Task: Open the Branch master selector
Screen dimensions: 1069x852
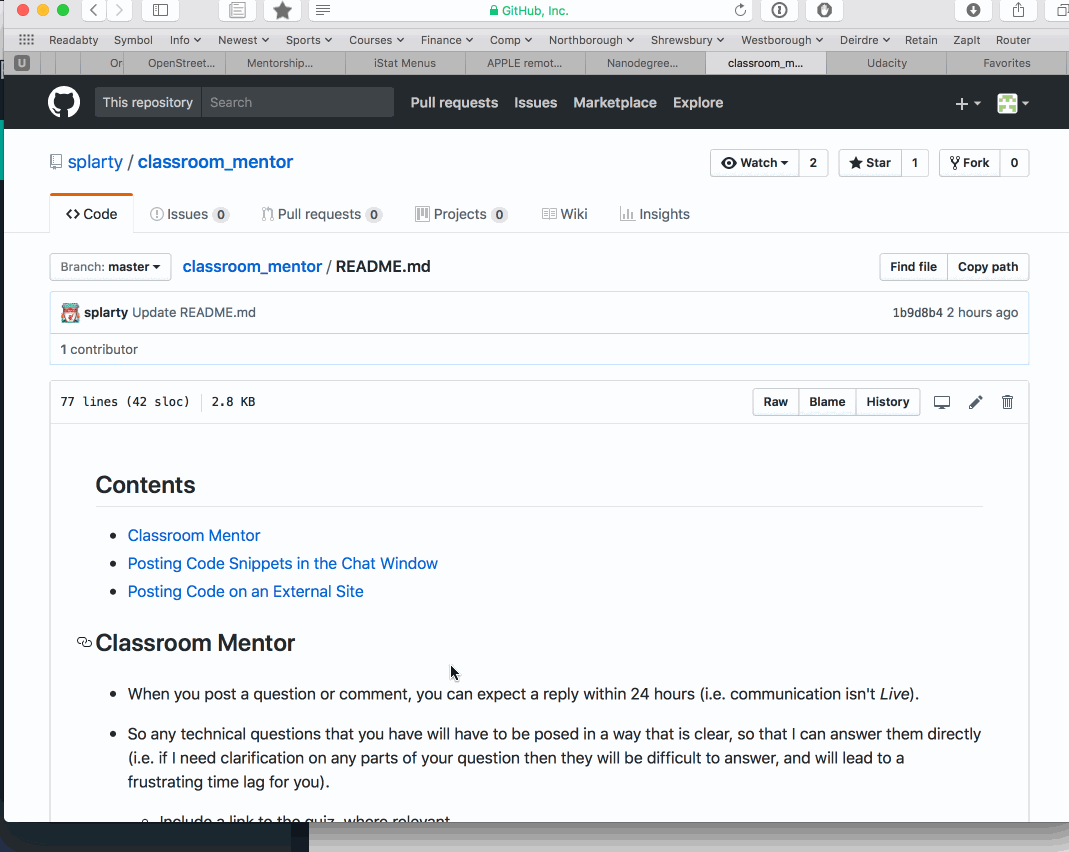Action: tap(110, 267)
